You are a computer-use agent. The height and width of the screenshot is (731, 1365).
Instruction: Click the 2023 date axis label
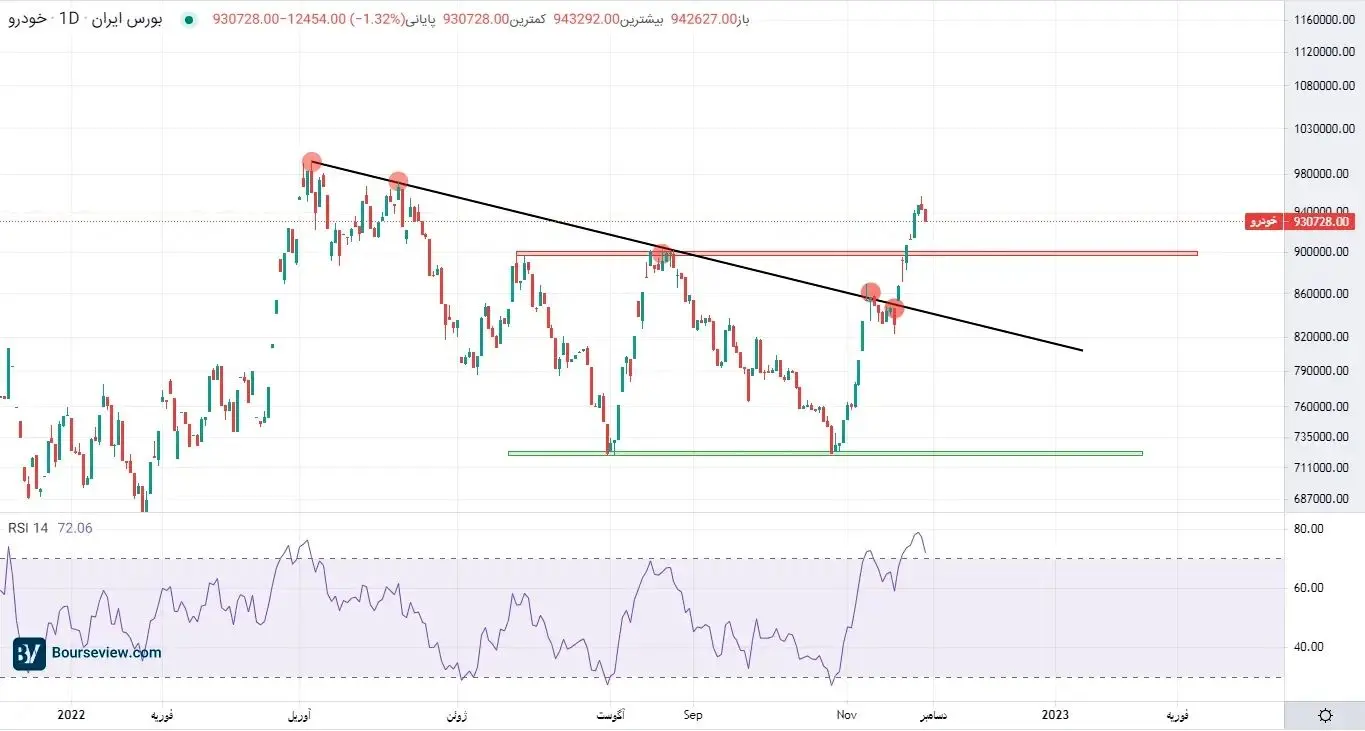[x=1055, y=715]
